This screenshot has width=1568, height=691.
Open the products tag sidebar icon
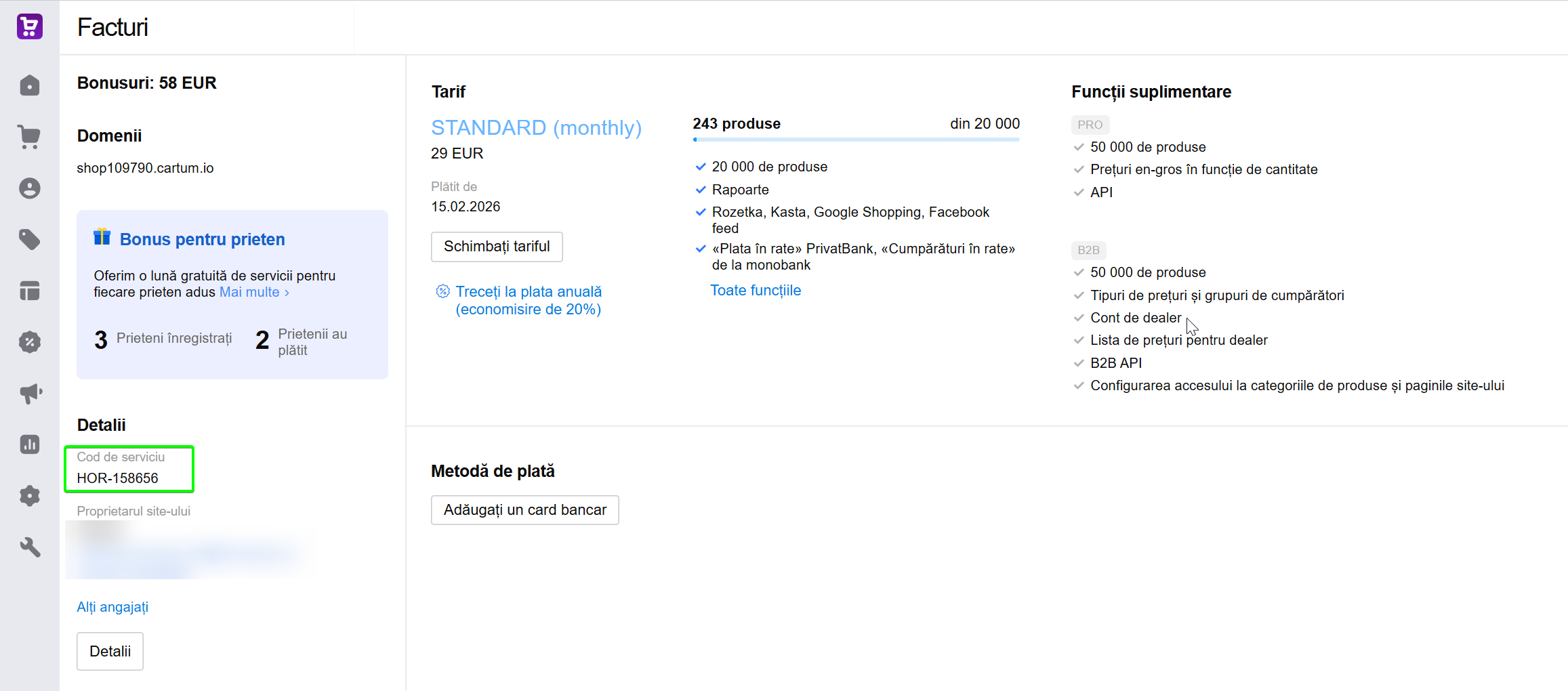point(30,239)
